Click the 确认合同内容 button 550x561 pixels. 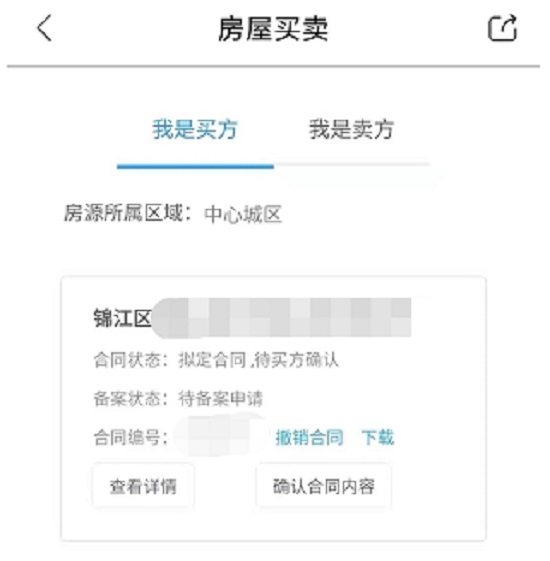click(x=324, y=486)
